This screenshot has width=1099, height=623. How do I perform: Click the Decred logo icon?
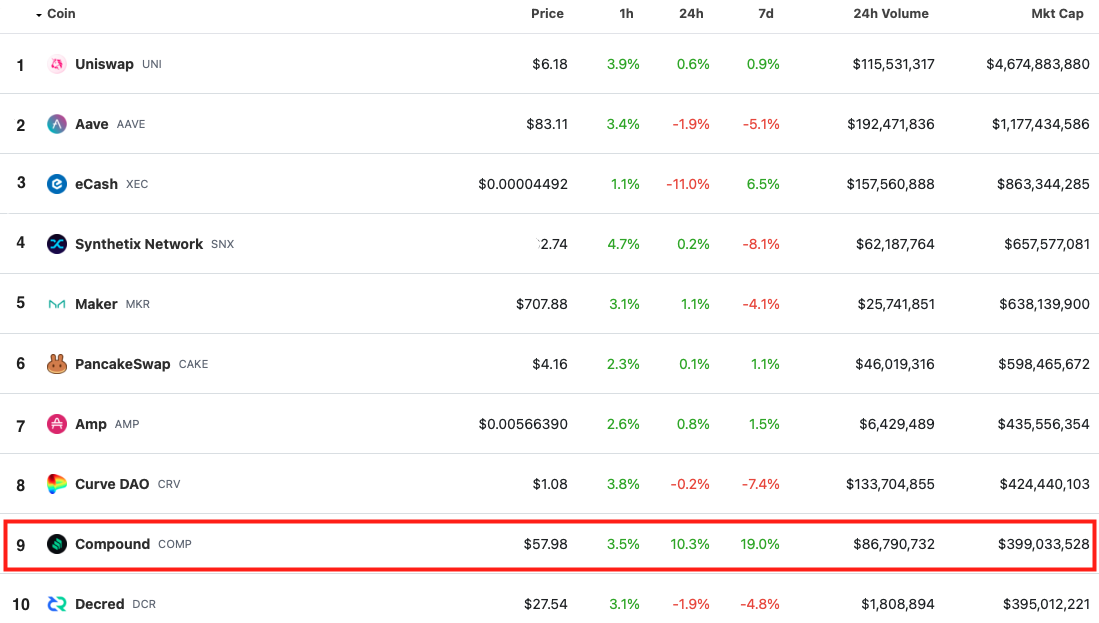(57, 603)
